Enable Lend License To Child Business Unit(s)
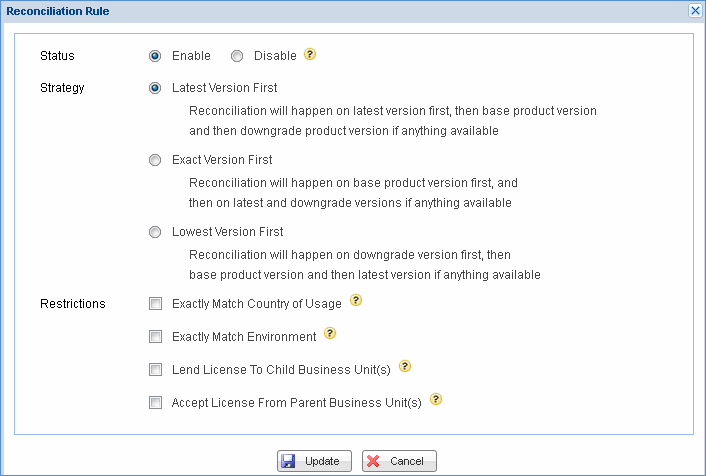Image resolution: width=706 pixels, height=476 pixels. click(155, 370)
